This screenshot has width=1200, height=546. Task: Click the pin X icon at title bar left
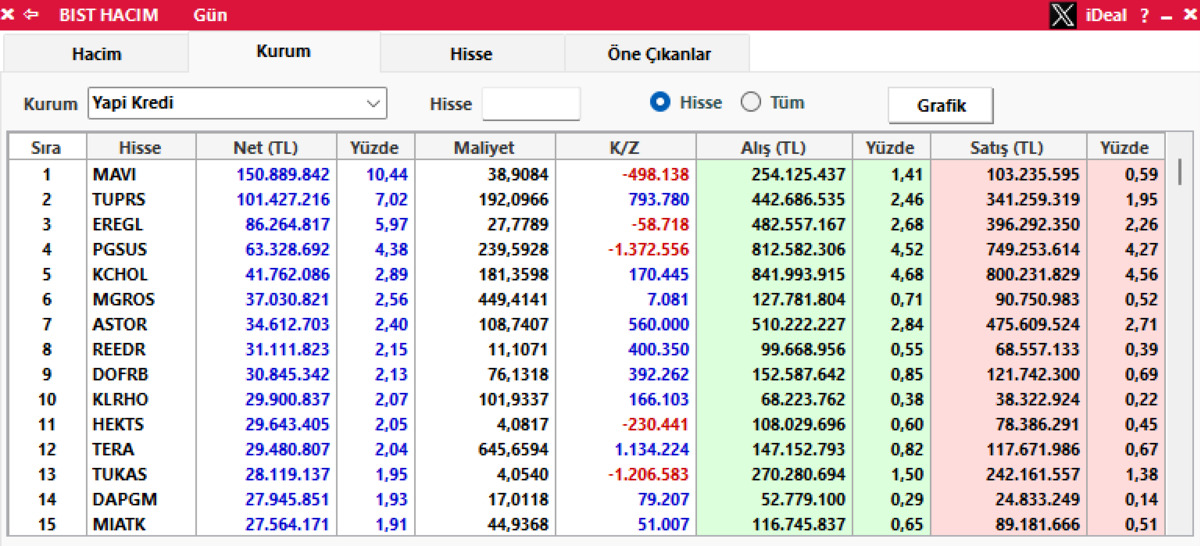pyautogui.click(x=9, y=15)
